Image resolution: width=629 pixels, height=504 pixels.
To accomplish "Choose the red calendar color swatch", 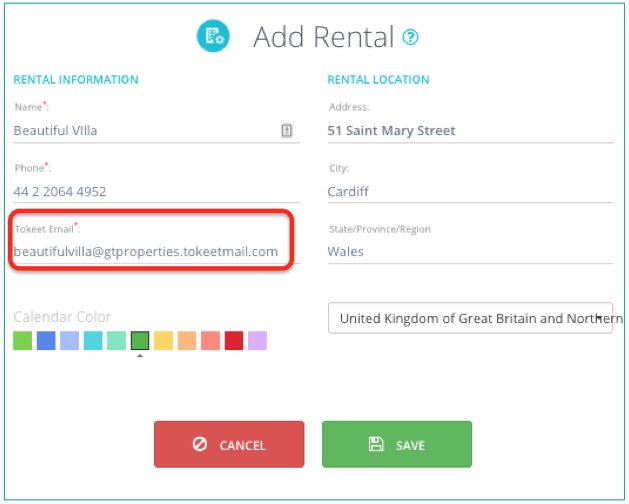I will tap(234, 341).
